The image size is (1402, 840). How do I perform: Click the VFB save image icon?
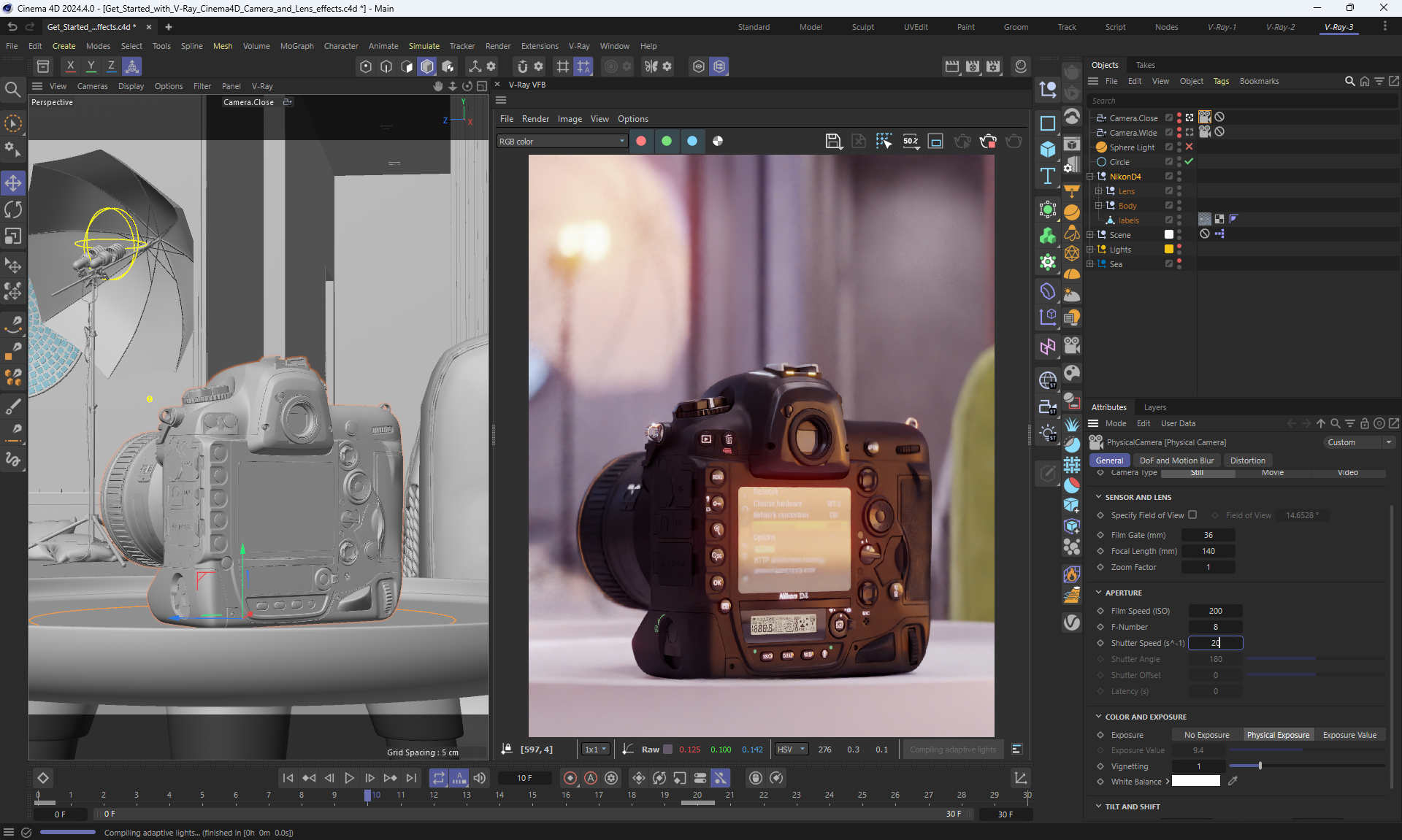[x=833, y=141]
